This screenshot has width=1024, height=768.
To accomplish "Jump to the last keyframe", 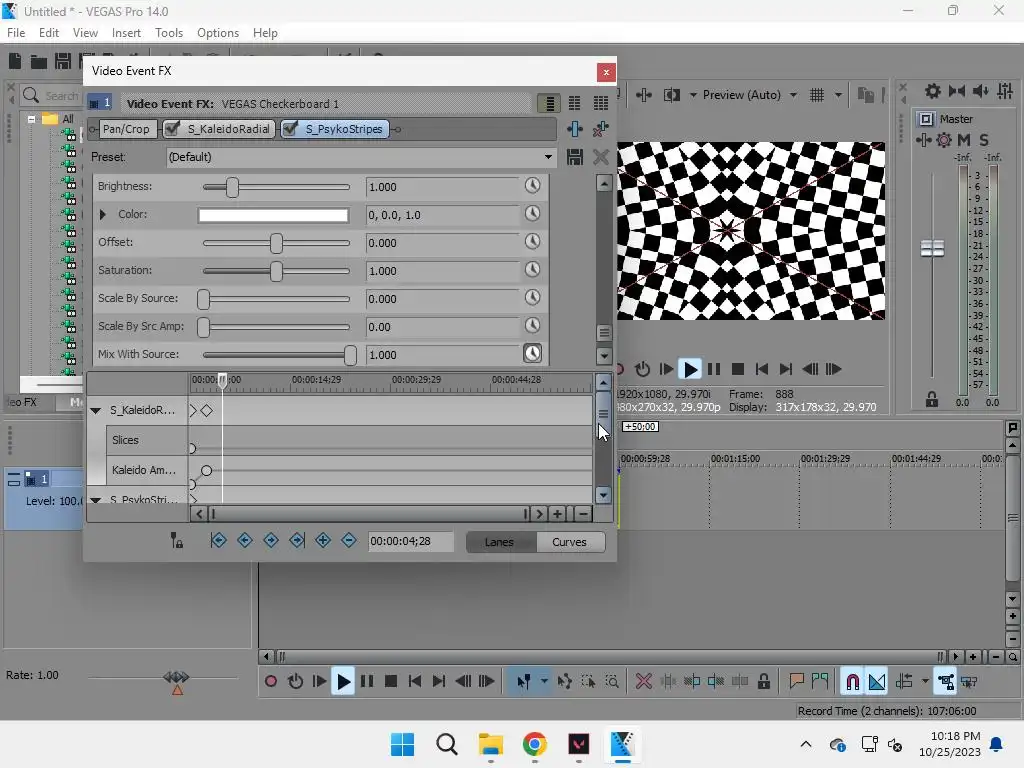I will coord(296,540).
